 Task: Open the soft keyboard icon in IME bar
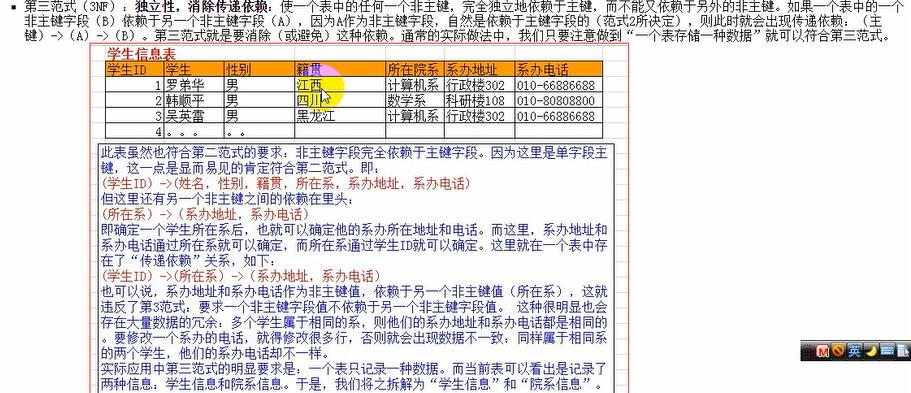click(x=887, y=351)
